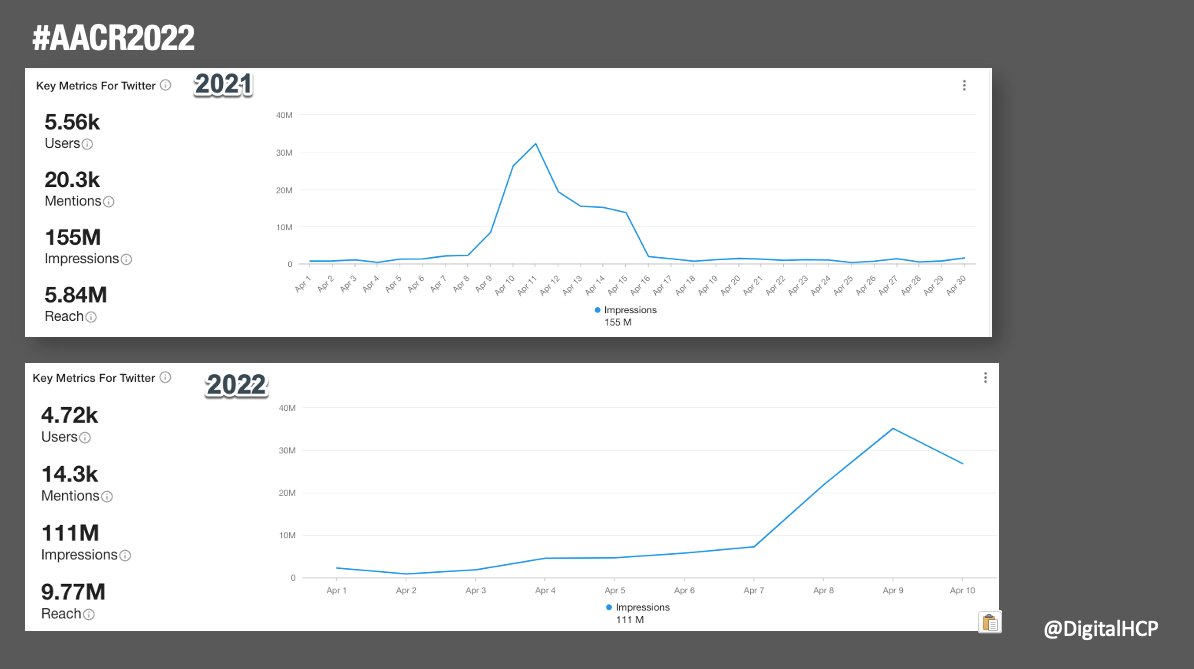This screenshot has height=669, width=1194.
Task: Click the Mentions info icon under 14.3k
Action: pos(107,496)
